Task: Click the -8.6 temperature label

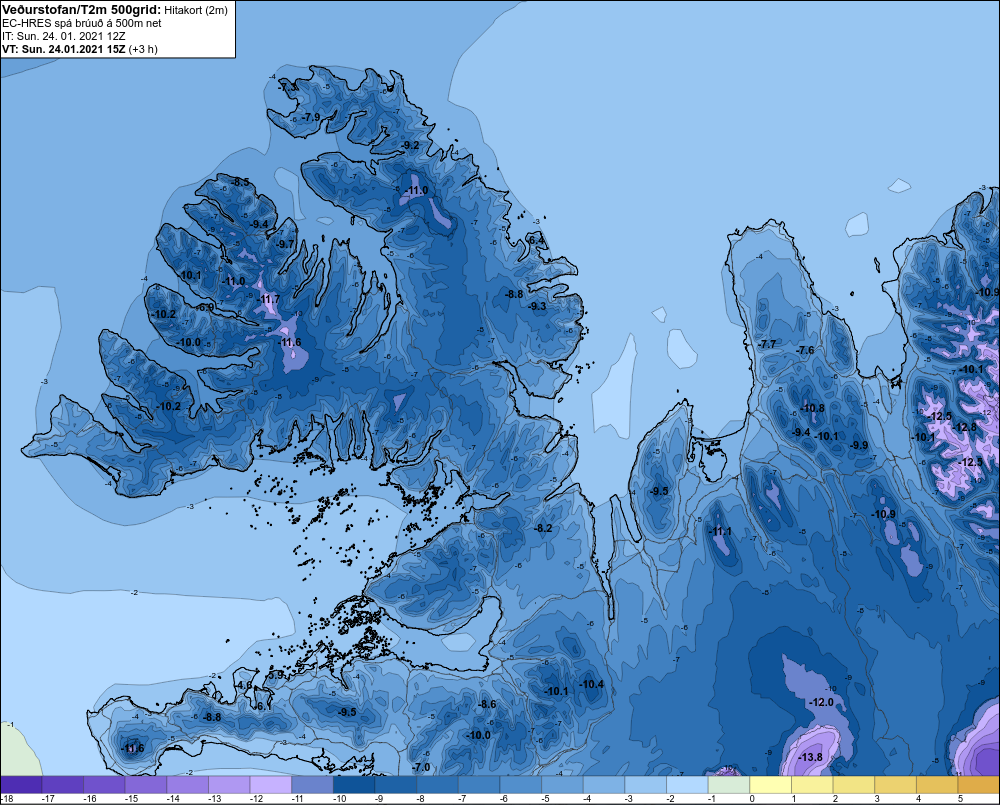Action: point(487,704)
